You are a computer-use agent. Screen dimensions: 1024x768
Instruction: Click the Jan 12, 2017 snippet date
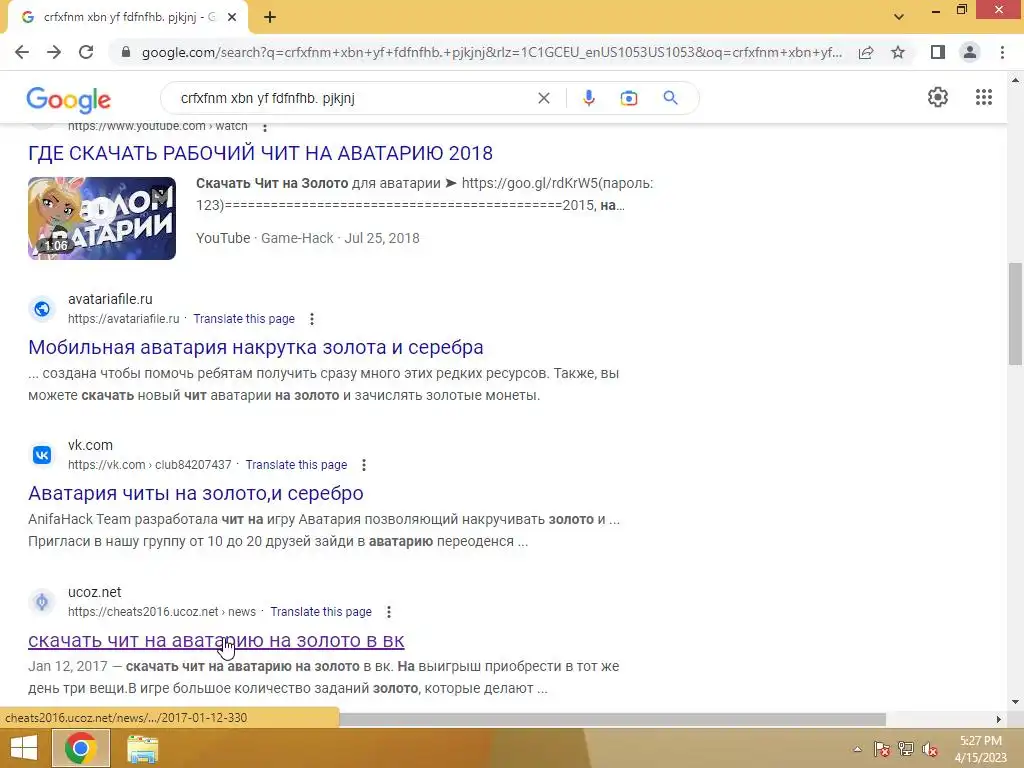pyautogui.click(x=68, y=666)
